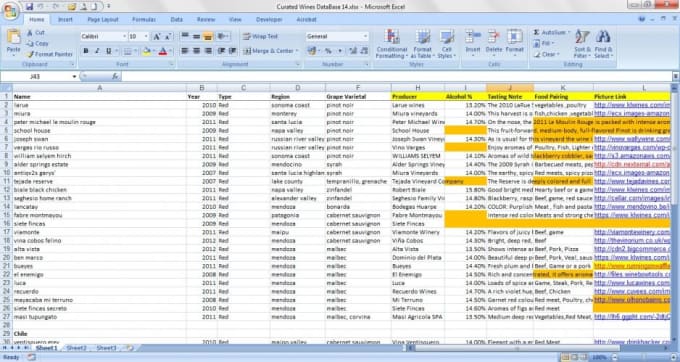Toggle Wrap Text
Screen dimensions: 680x362
(260, 36)
